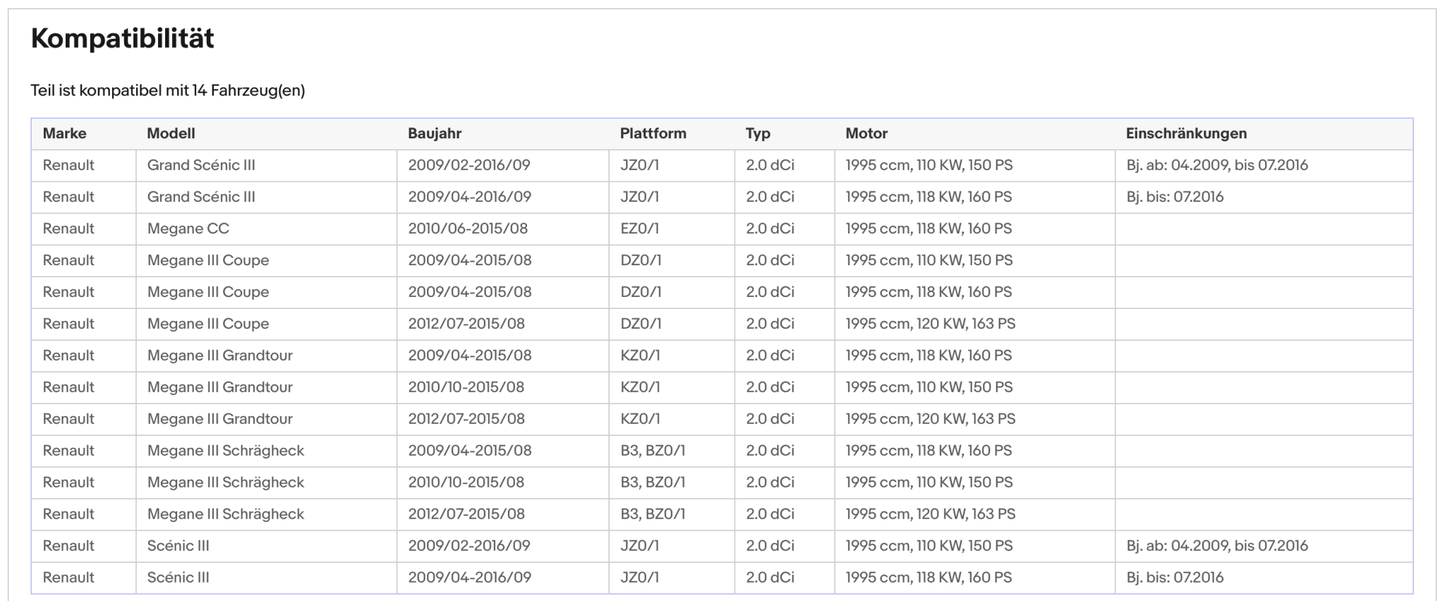
Task: Select the Einschränkungen column header
Action: (1186, 134)
